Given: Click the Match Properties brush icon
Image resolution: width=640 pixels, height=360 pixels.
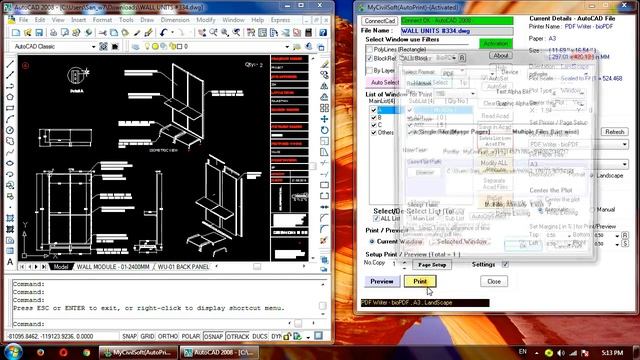Looking at the screenshot, I should 137,33.
